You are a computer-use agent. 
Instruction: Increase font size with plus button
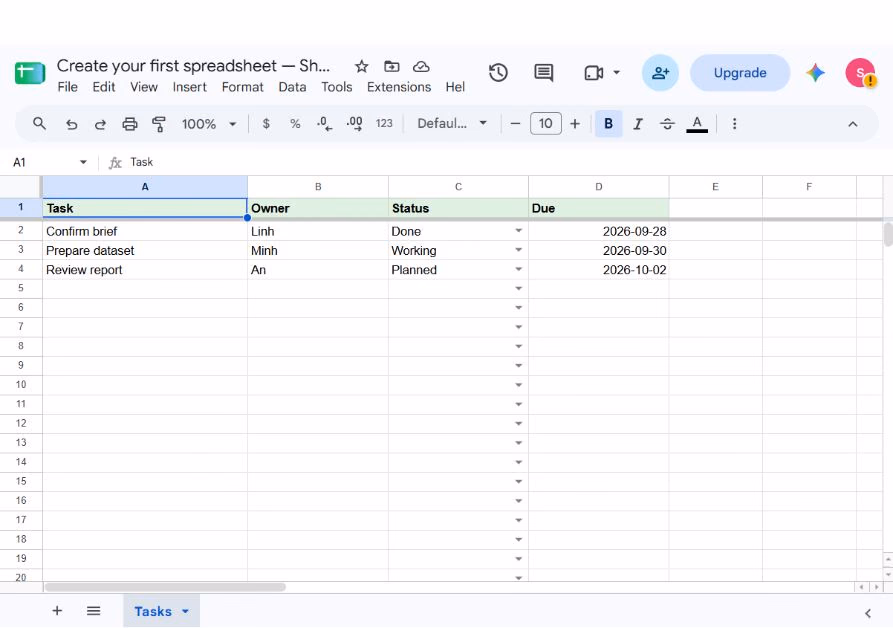(575, 124)
